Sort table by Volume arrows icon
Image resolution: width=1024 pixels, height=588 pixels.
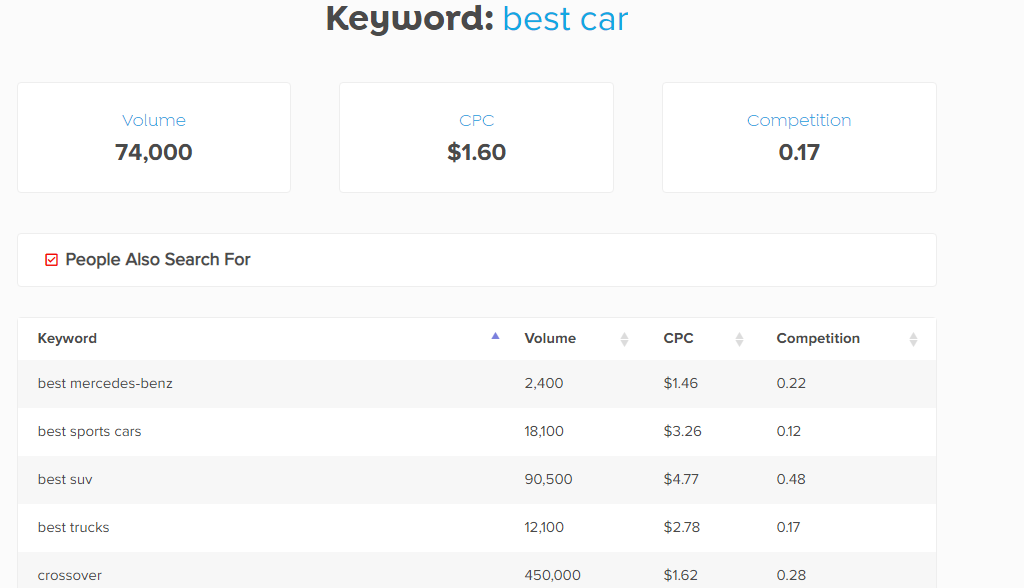tap(624, 339)
